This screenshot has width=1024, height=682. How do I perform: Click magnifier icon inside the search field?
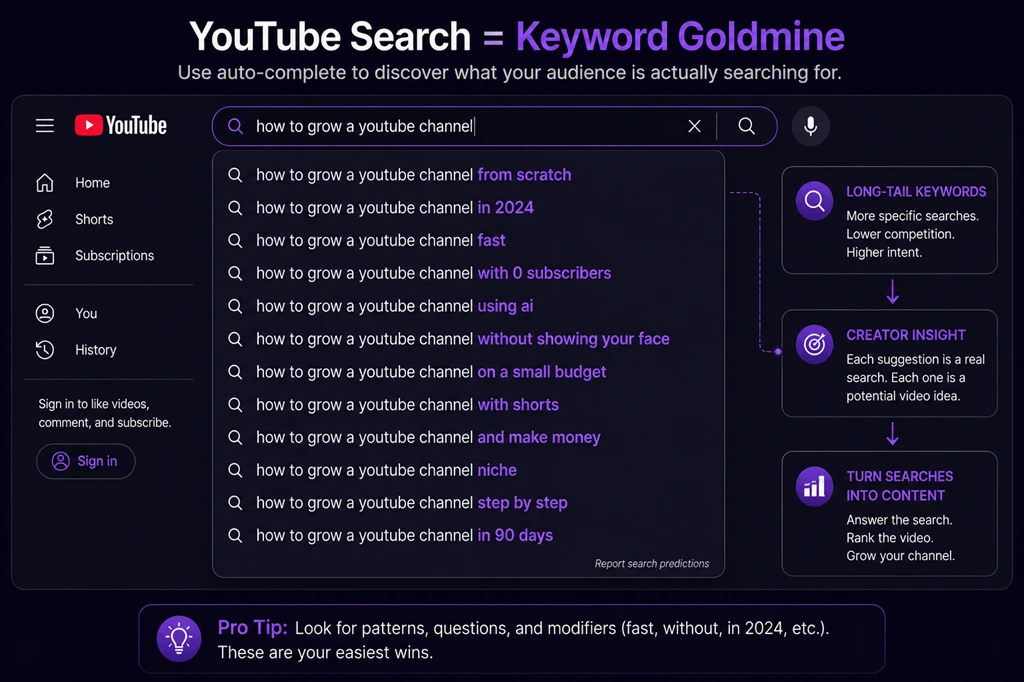[235, 126]
